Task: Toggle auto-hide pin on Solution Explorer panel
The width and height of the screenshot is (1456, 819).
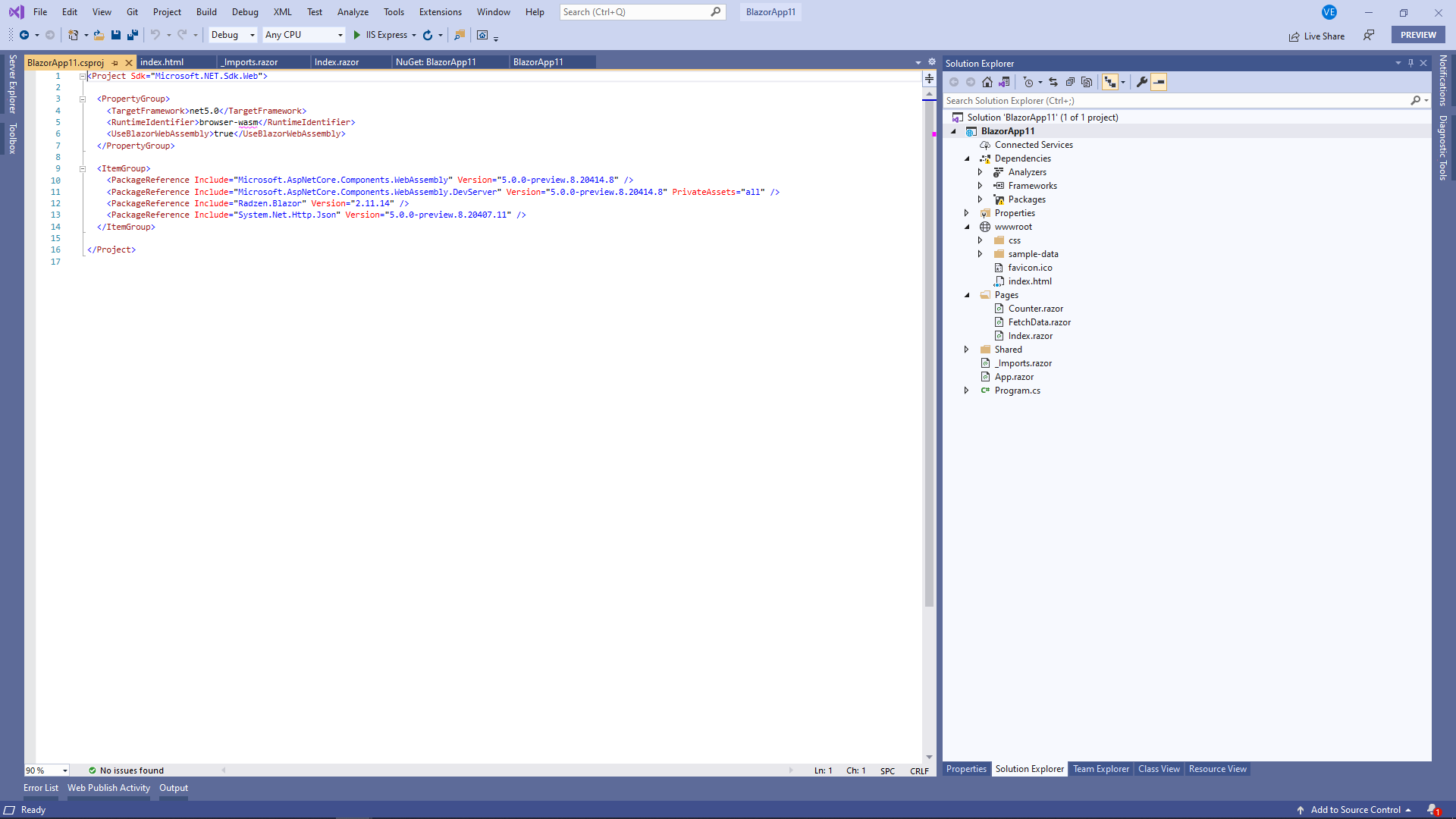Action: click(1410, 63)
